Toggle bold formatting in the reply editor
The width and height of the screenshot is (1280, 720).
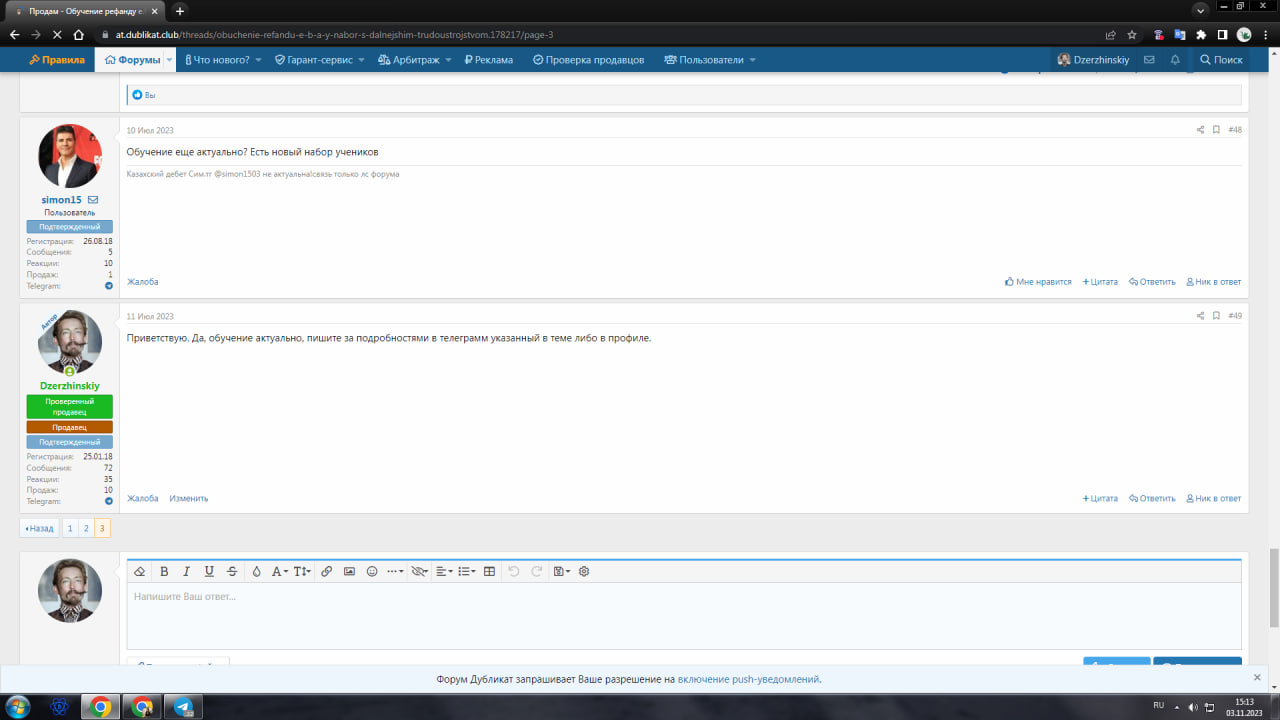point(164,571)
